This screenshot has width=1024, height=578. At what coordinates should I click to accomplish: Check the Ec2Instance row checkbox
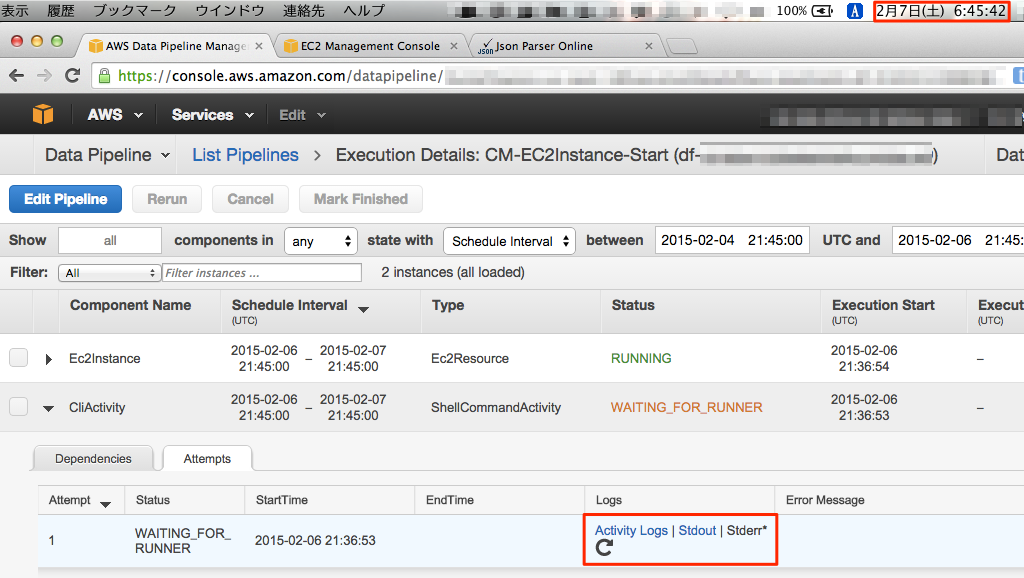(x=18, y=357)
